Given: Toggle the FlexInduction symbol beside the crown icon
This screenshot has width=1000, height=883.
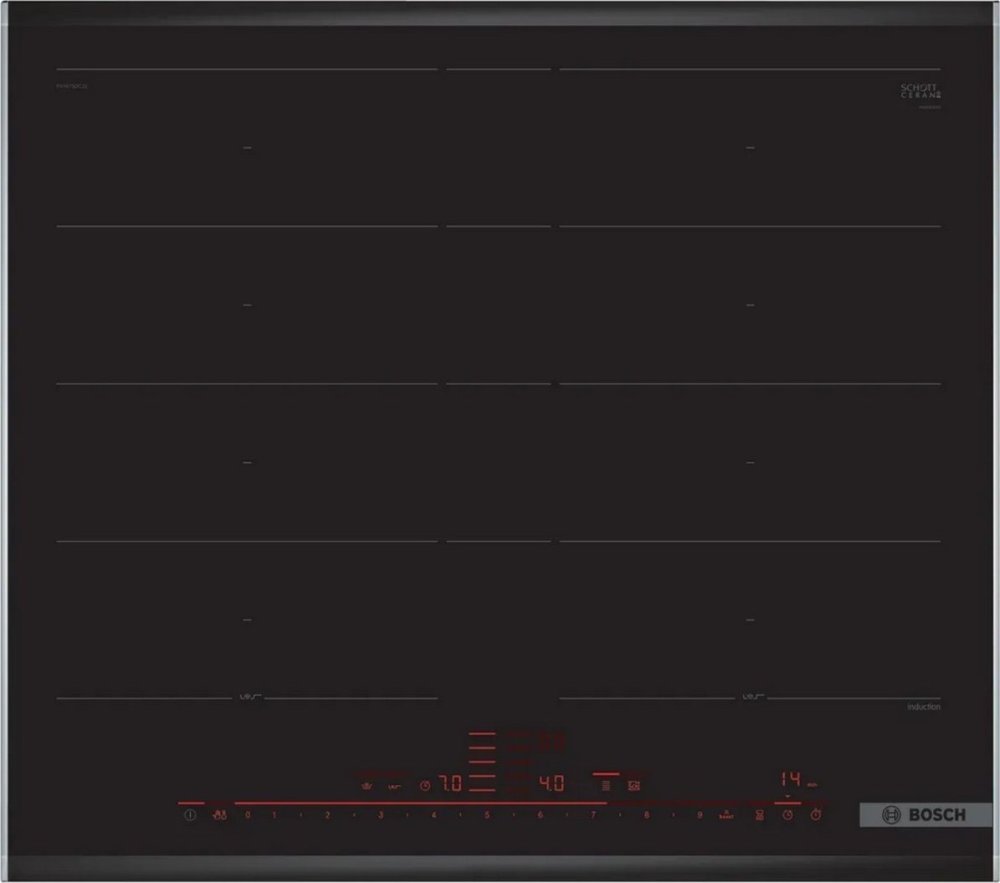Looking at the screenshot, I should coord(395,786).
